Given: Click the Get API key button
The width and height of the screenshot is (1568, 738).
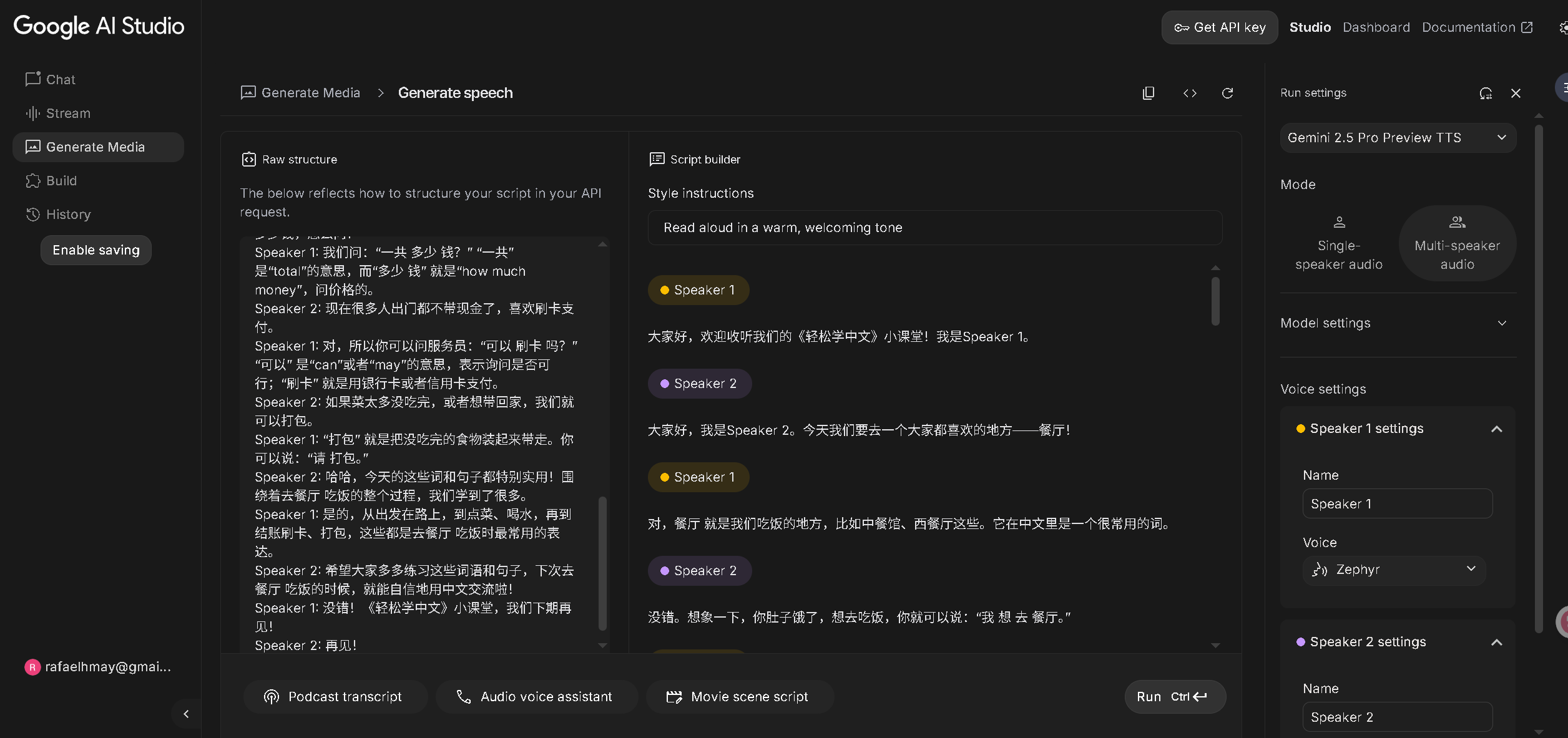Looking at the screenshot, I should (x=1220, y=27).
